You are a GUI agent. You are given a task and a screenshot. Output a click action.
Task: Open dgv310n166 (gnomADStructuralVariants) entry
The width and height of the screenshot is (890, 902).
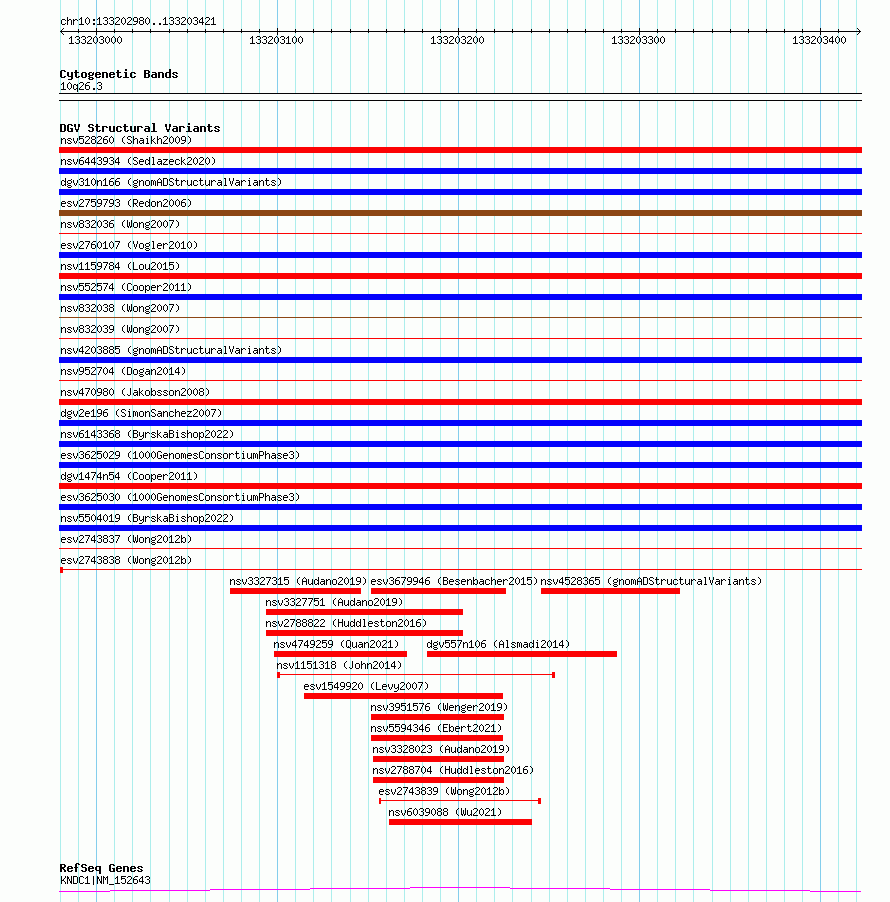tap(171, 182)
